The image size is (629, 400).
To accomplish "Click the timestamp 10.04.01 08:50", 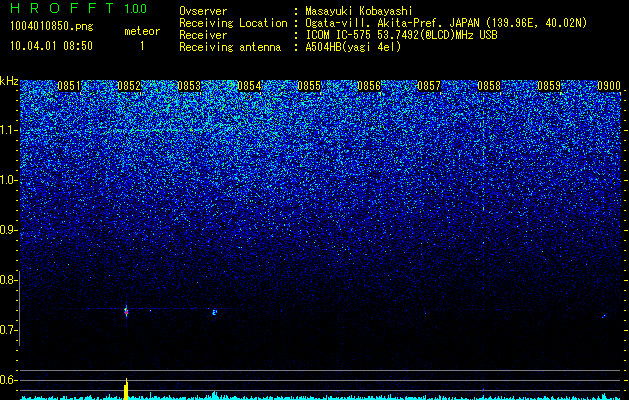I will (x=51, y=46).
